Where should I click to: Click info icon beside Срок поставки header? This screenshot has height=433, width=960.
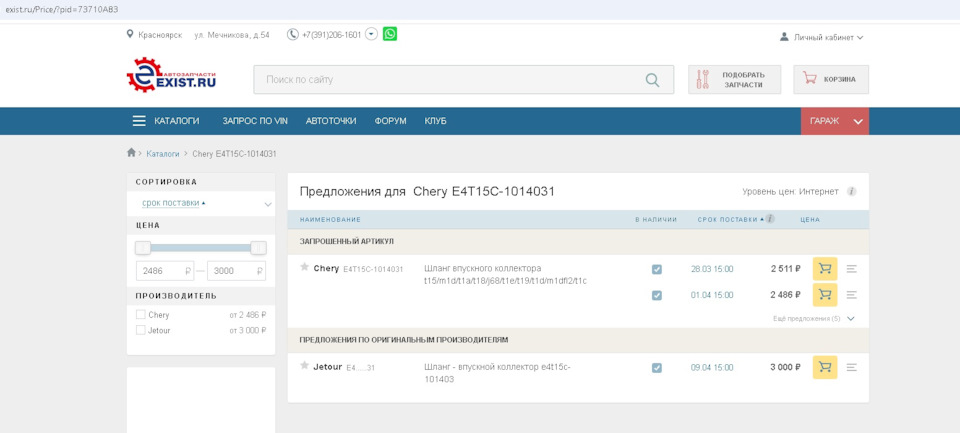coord(770,219)
